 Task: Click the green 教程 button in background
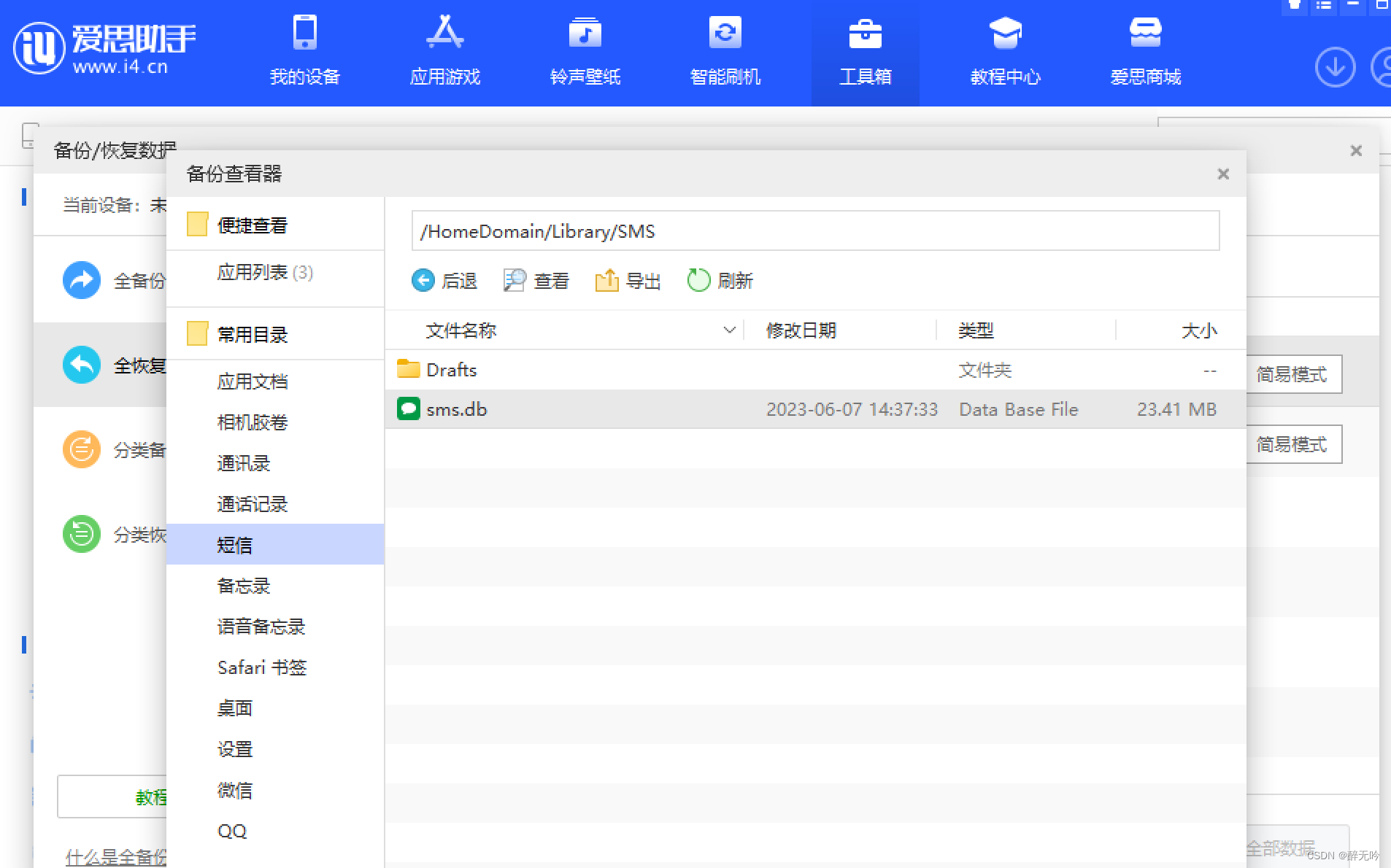[112, 797]
